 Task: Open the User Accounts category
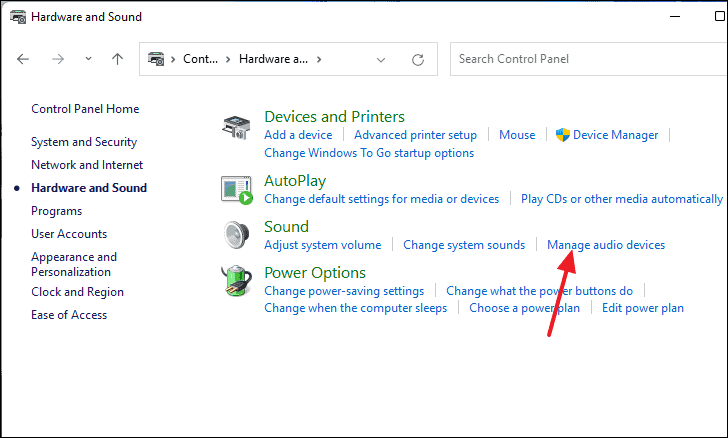69,234
